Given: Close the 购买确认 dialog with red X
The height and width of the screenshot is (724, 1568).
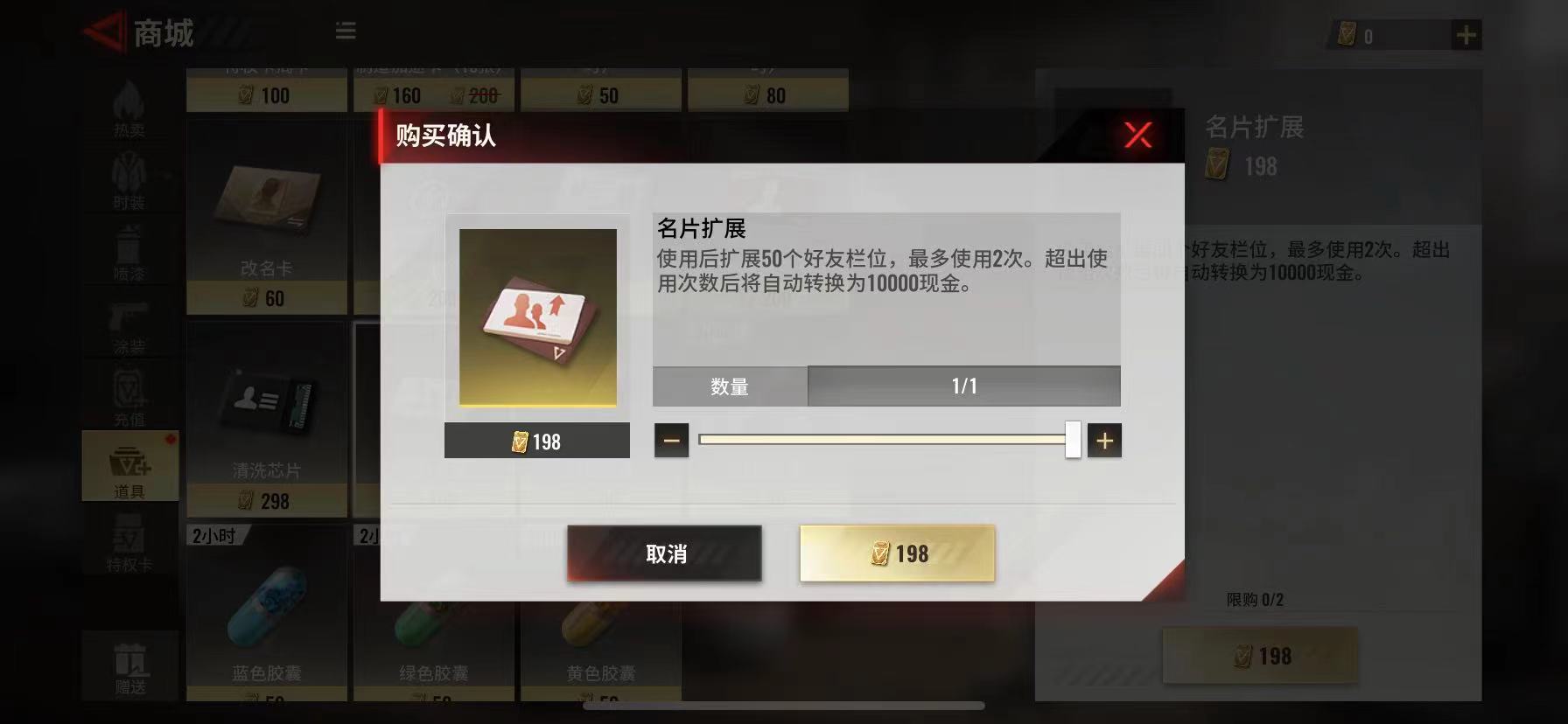Looking at the screenshot, I should click(x=1137, y=135).
